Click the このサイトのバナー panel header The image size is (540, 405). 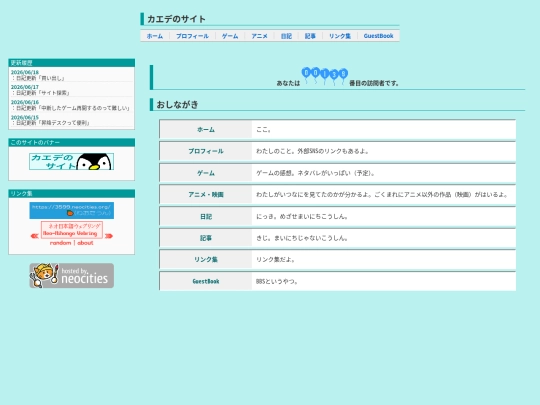(x=71, y=142)
